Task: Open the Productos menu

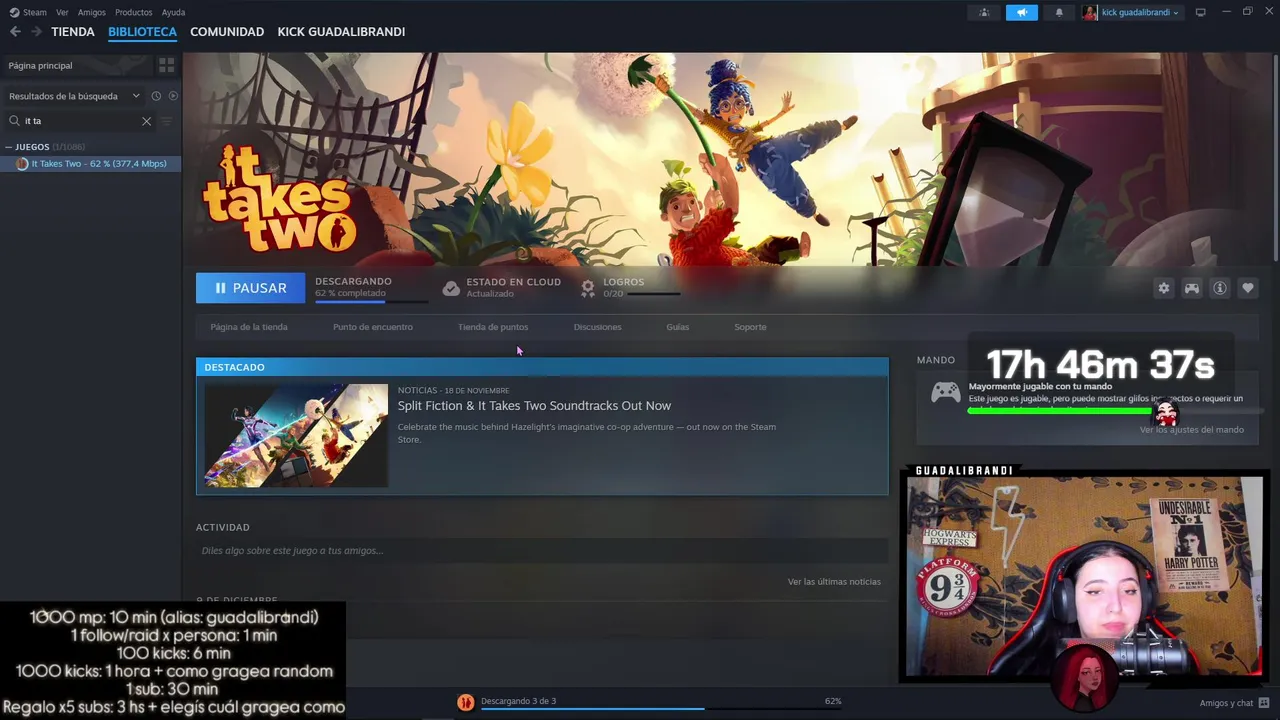Action: (x=134, y=13)
